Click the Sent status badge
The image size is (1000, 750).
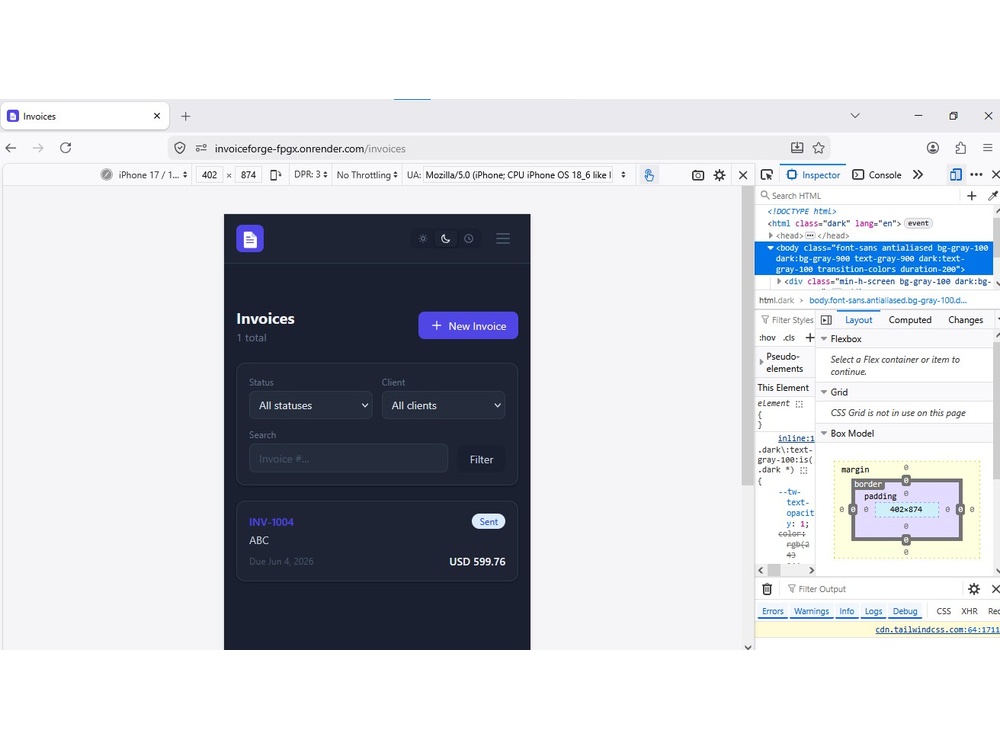pyautogui.click(x=489, y=522)
